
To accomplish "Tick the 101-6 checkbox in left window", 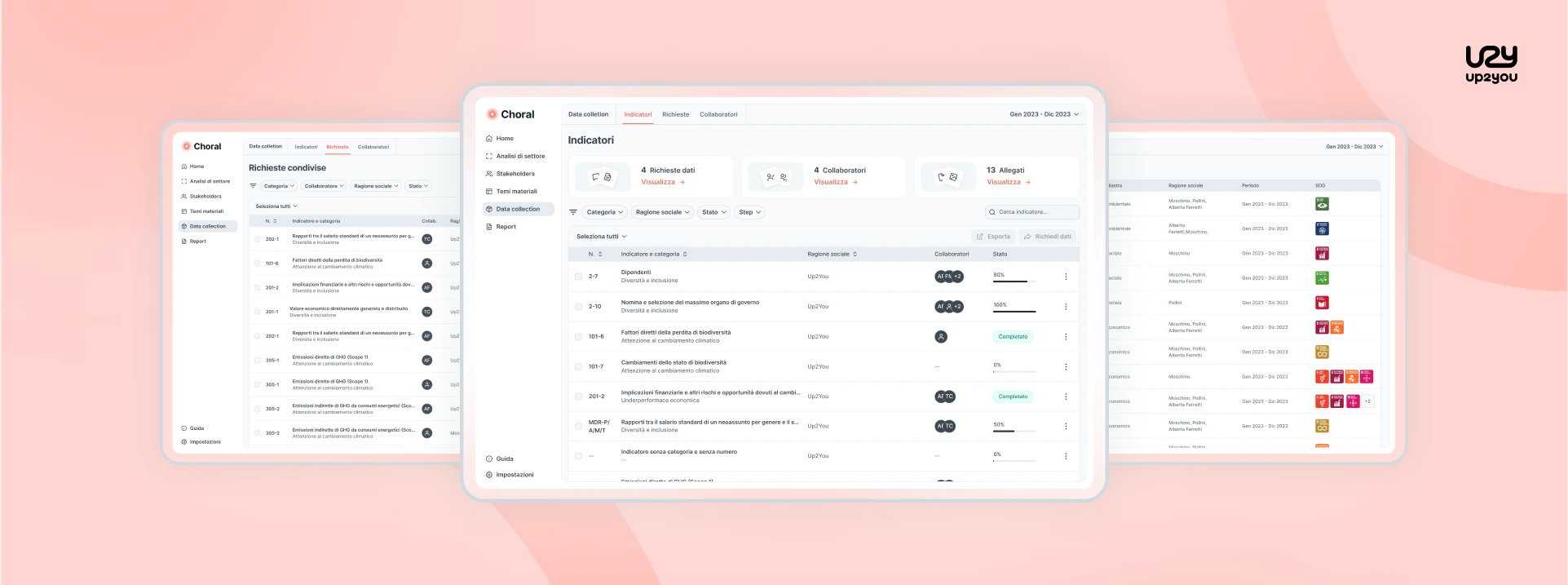I will [257, 264].
